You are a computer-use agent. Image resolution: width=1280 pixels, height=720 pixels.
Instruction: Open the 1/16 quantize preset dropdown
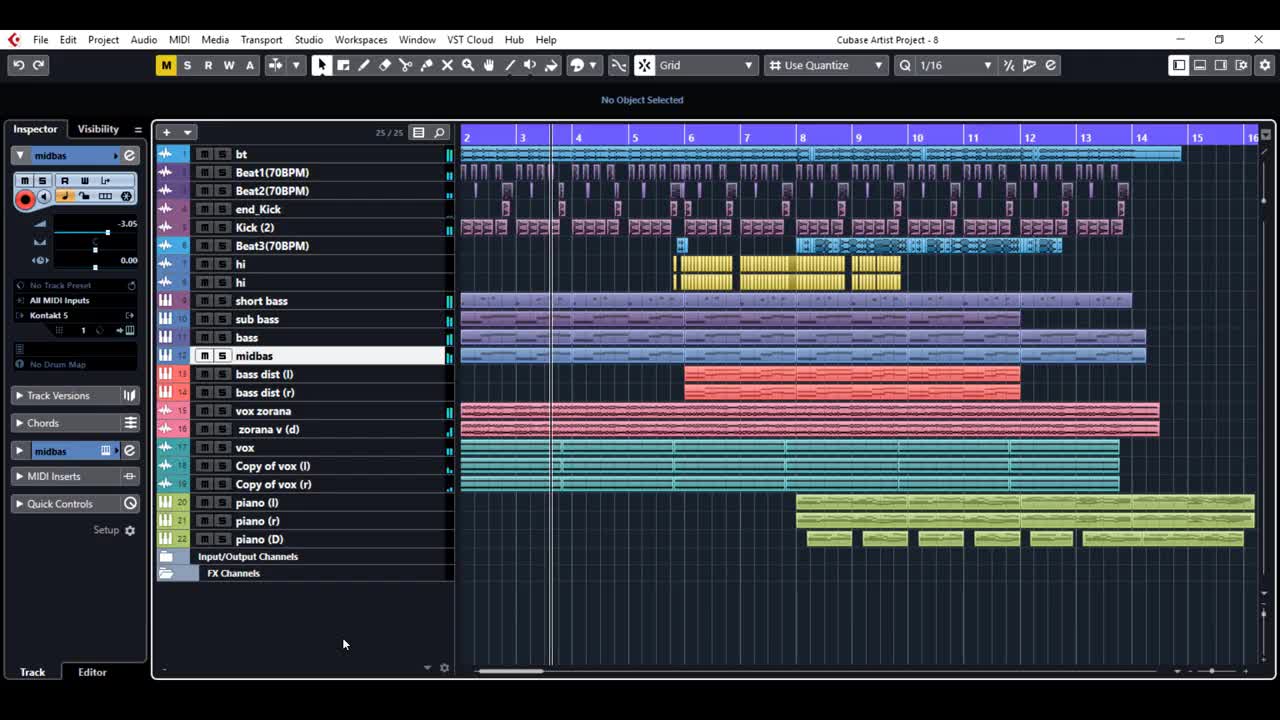coord(955,65)
